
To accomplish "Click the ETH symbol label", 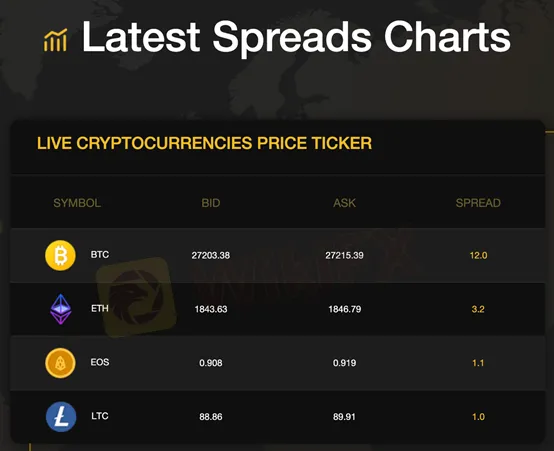I will pyautogui.click(x=100, y=309).
